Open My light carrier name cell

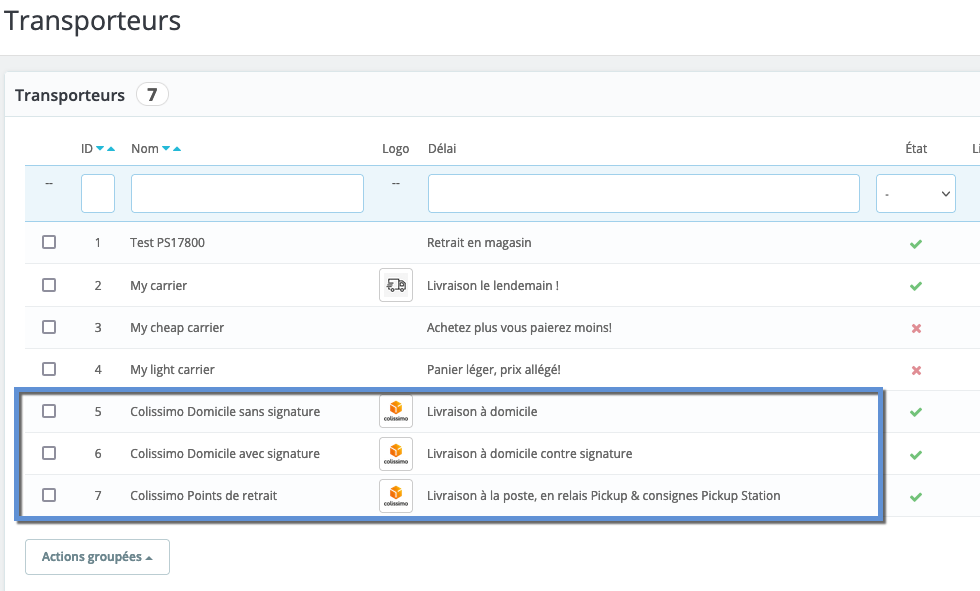coord(172,369)
